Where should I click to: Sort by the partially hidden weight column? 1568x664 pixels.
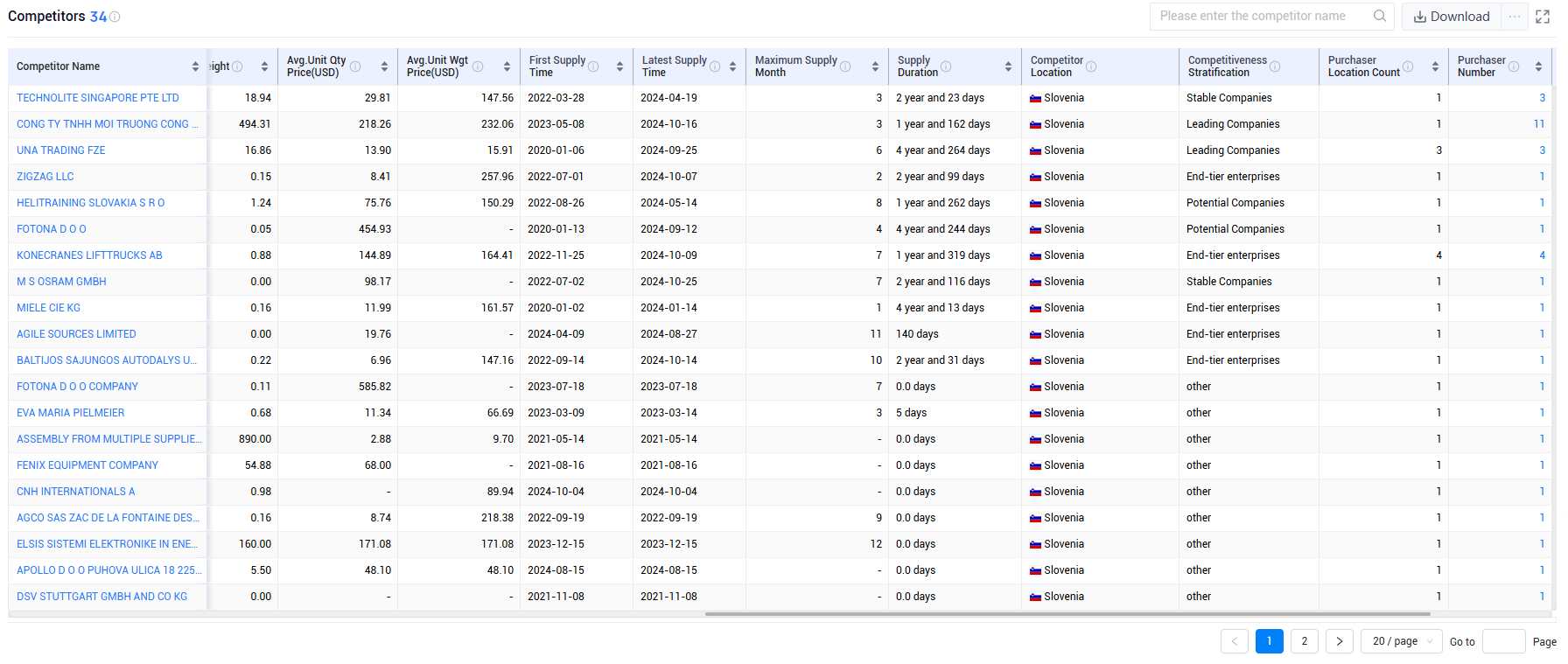pyautogui.click(x=264, y=66)
